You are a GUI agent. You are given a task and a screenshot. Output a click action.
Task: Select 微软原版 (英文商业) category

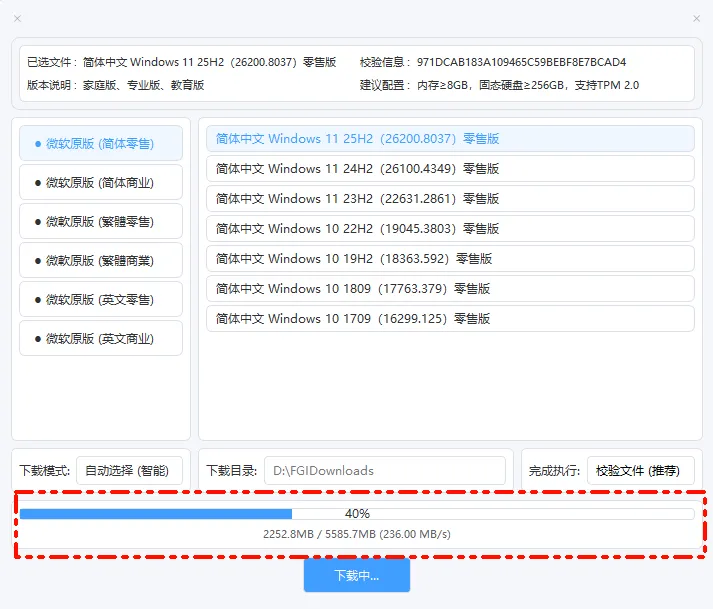(100, 338)
